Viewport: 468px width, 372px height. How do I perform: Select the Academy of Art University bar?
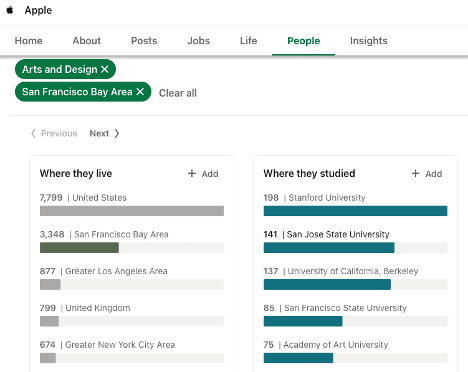coord(355,358)
